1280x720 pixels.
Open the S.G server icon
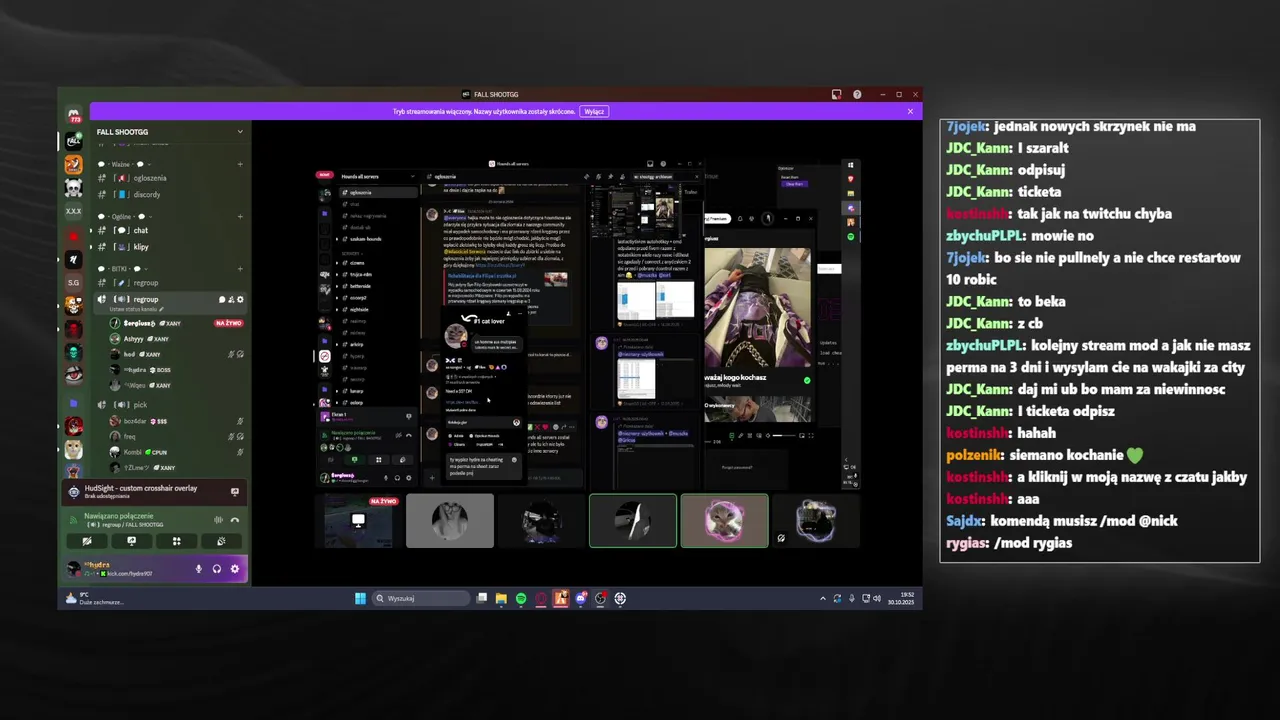(73, 282)
